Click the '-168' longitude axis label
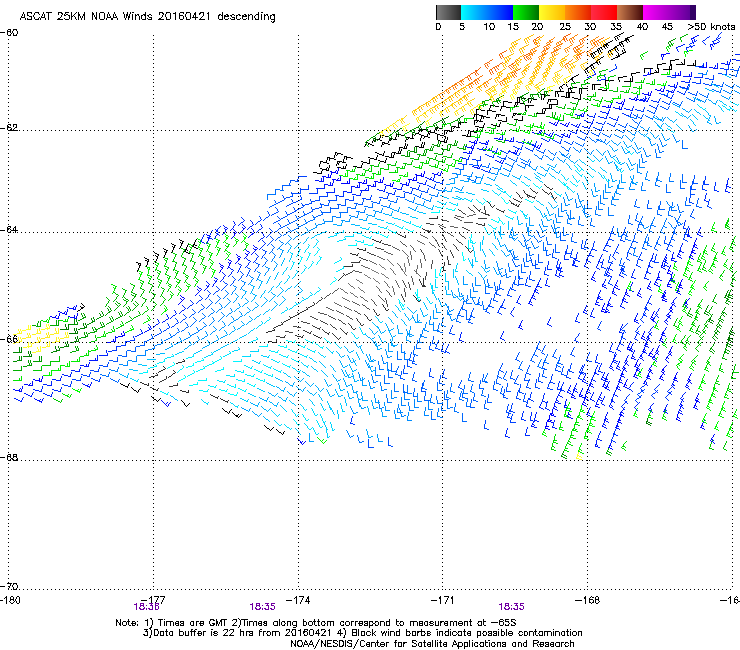The height and width of the screenshot is (650, 740). (587, 600)
